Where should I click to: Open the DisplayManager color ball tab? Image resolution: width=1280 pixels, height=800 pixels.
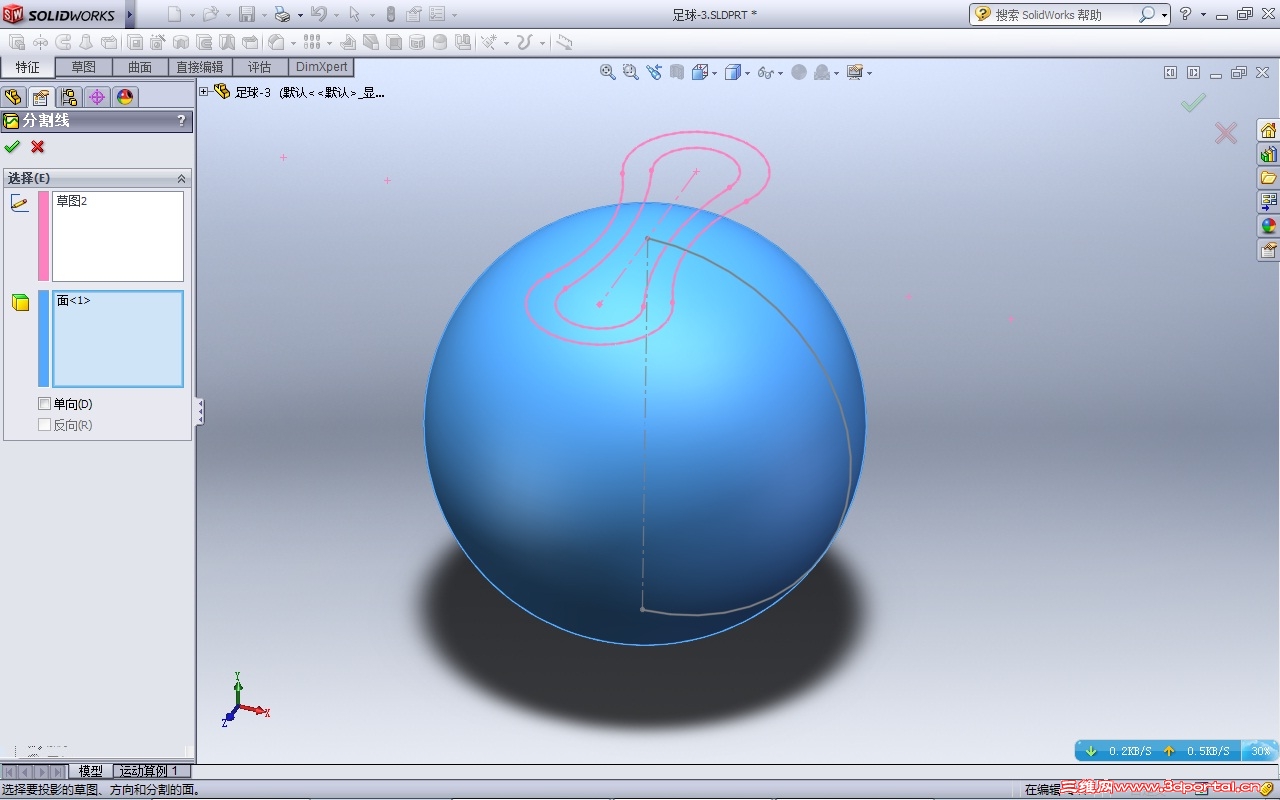click(125, 97)
